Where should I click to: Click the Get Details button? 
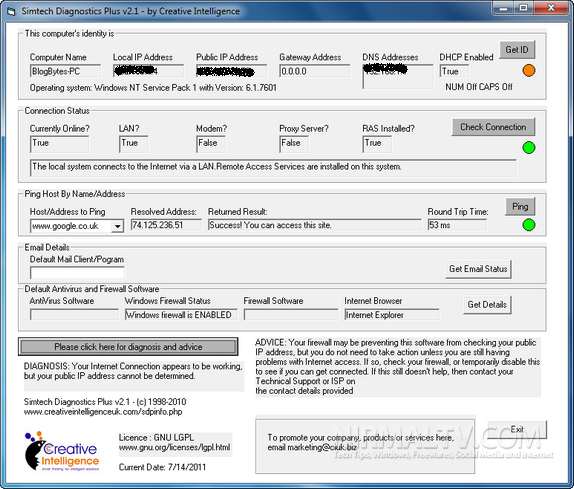487,305
